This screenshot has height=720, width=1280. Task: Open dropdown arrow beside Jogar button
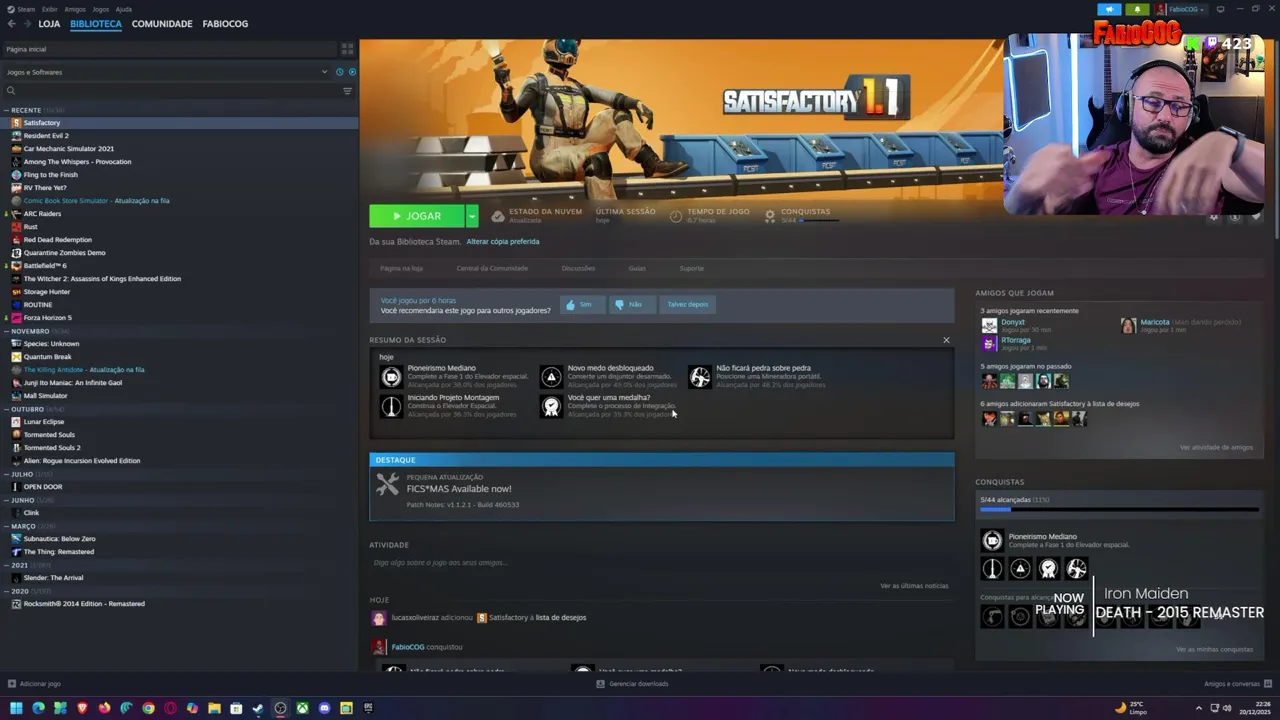[x=471, y=216]
